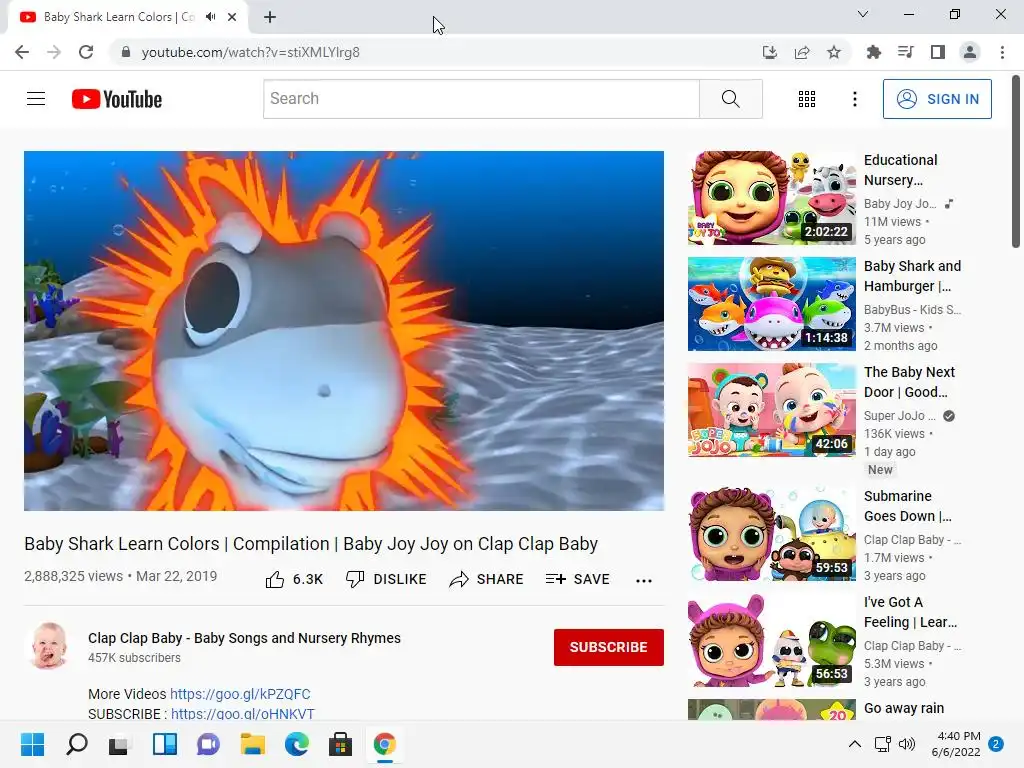
Task: Open Windows taskbar search
Action: click(77, 744)
